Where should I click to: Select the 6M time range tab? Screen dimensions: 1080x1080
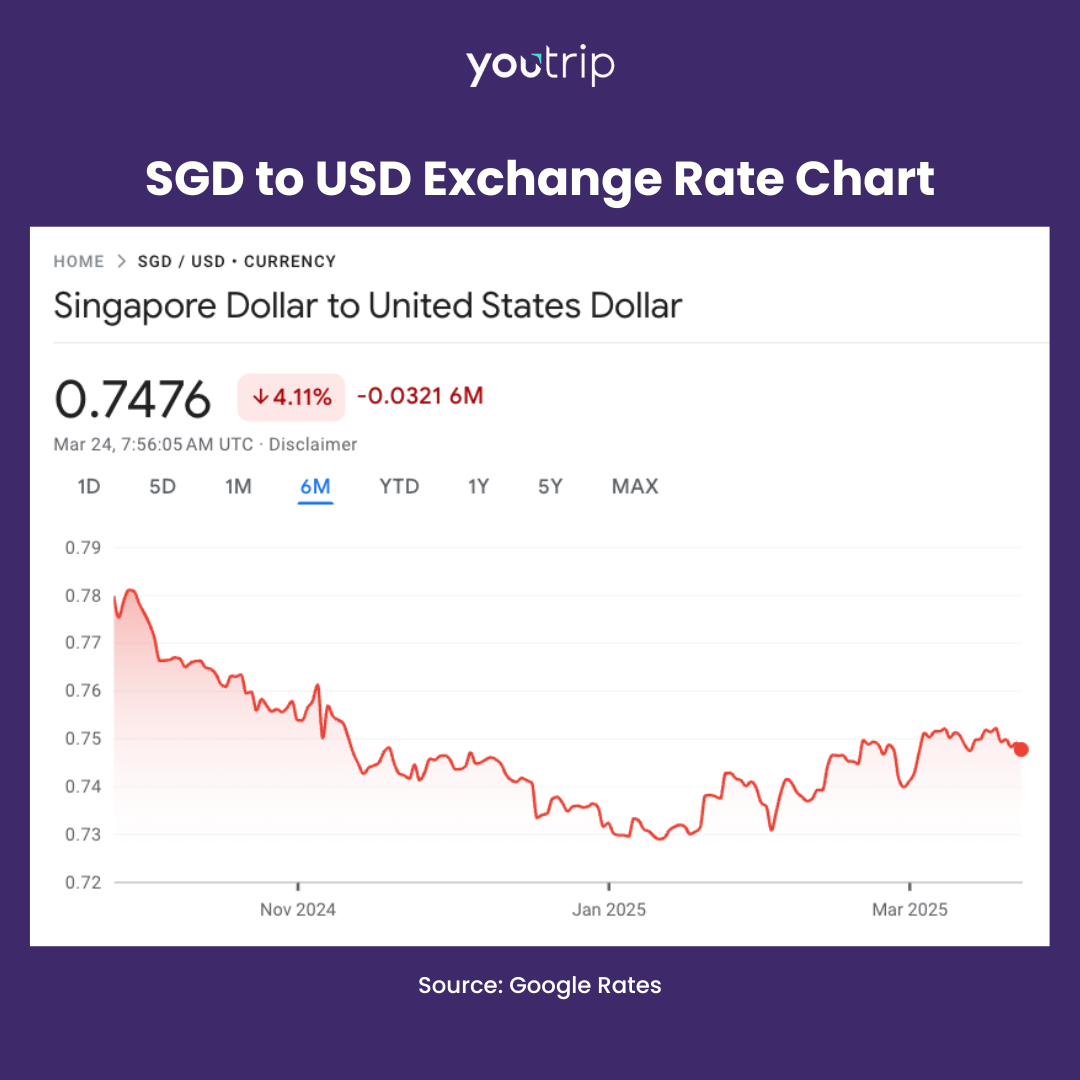point(315,487)
